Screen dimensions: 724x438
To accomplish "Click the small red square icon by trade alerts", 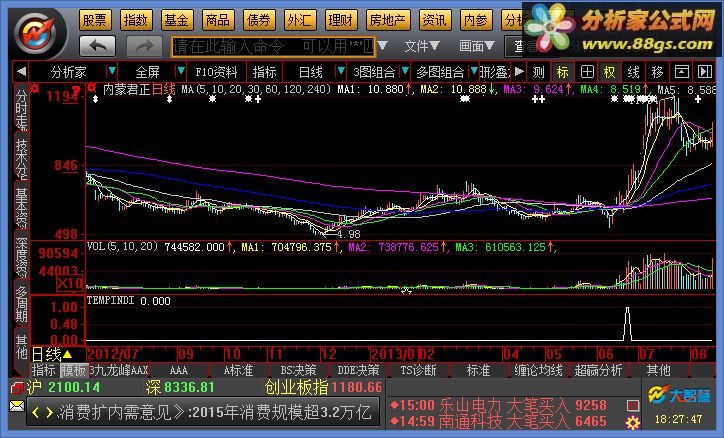I will [x=633, y=406].
